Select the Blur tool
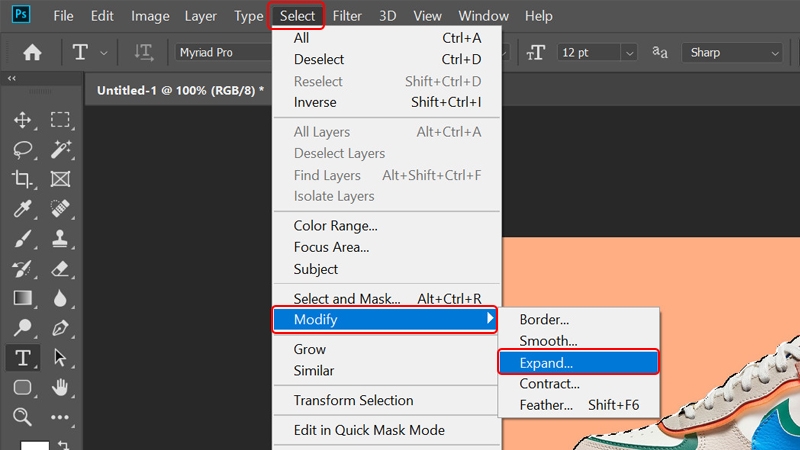The height and width of the screenshot is (450, 800). (x=60, y=298)
